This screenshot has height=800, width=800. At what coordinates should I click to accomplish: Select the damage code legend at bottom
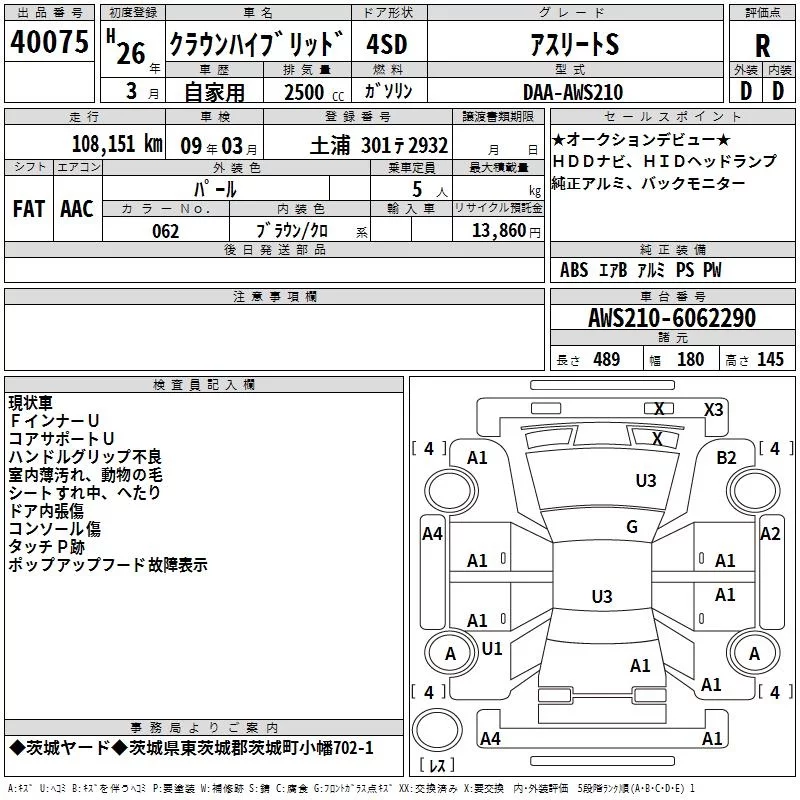click(x=352, y=789)
